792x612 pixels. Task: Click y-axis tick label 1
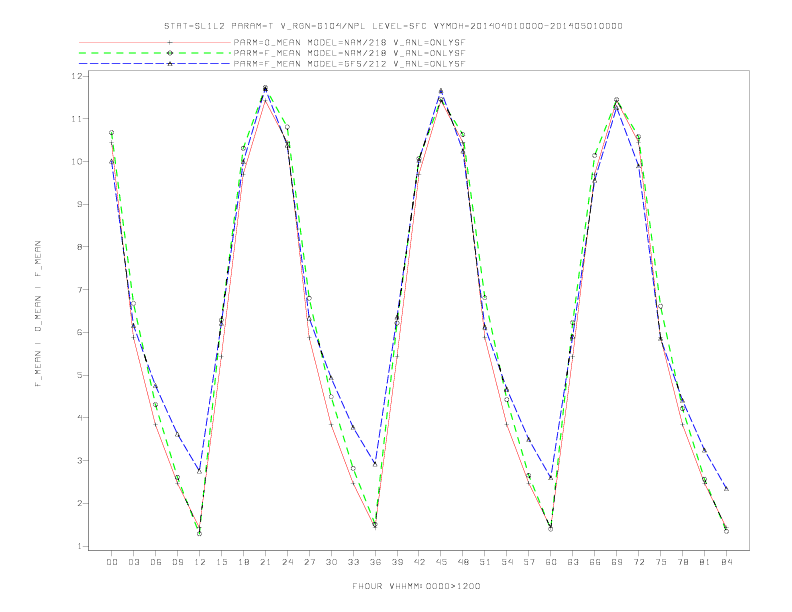point(79,546)
